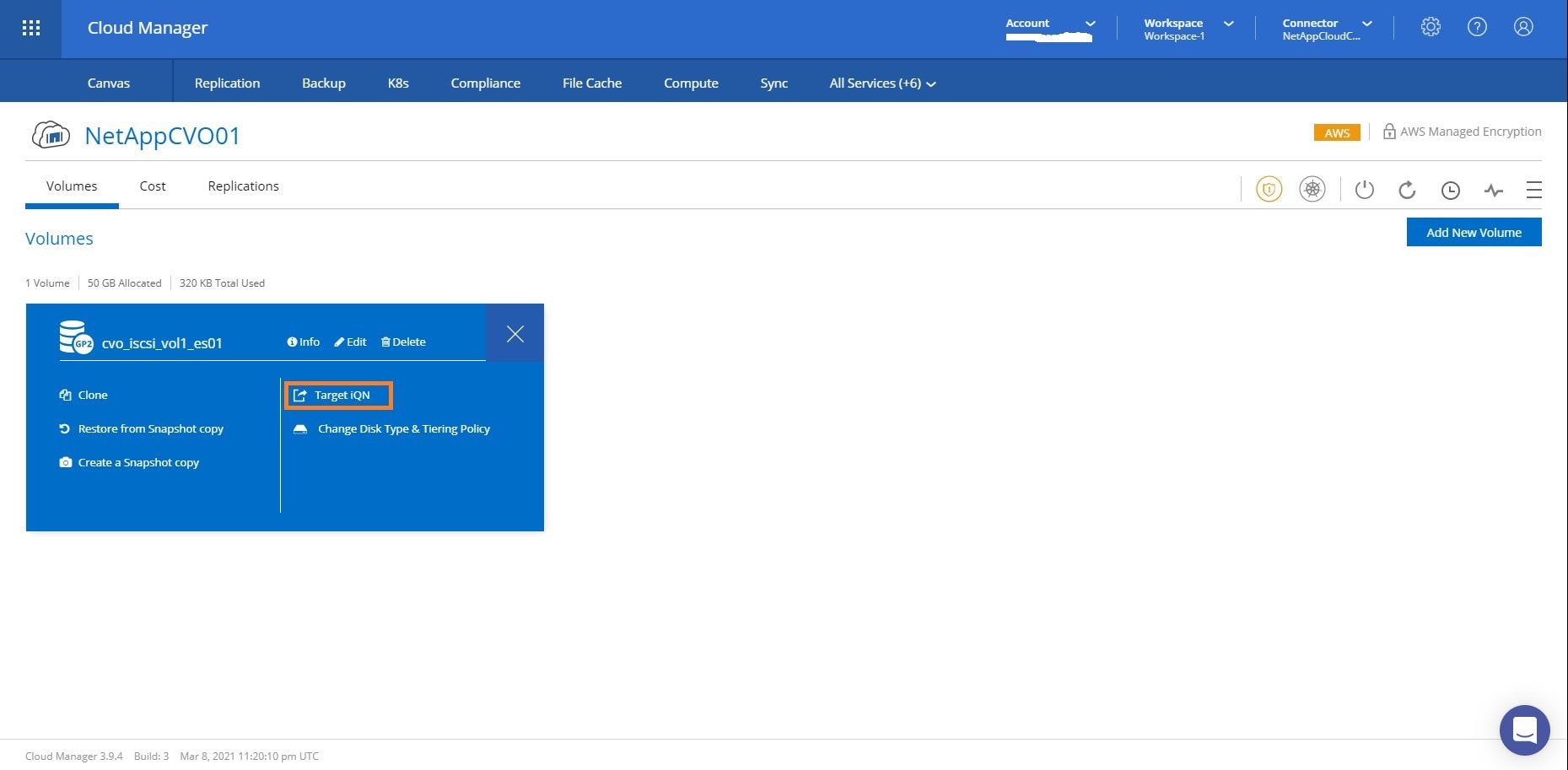The height and width of the screenshot is (770, 1568).
Task: Open the Backup menu item
Action: pos(324,83)
